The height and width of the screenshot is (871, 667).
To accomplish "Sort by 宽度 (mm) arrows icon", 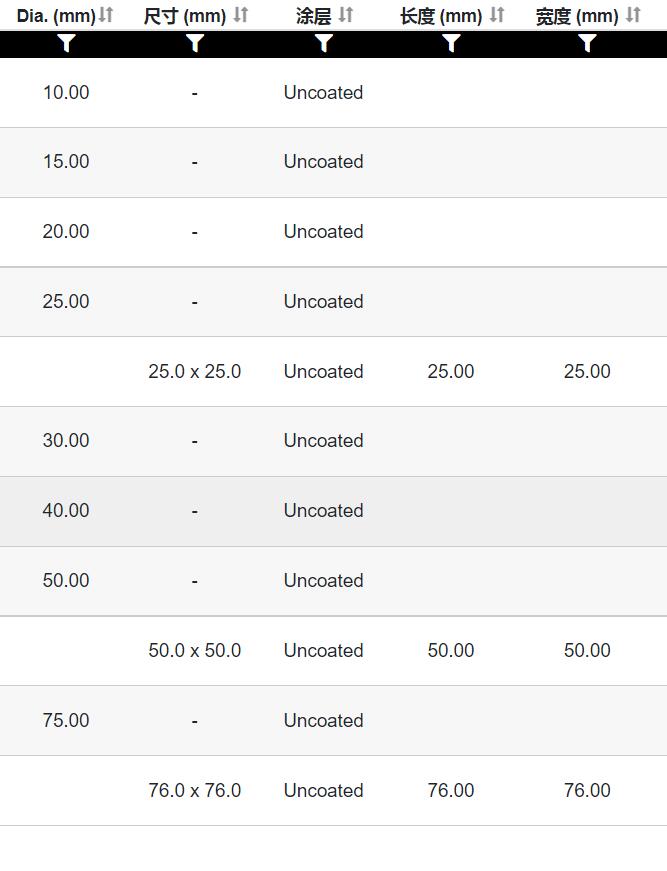I will [633, 15].
